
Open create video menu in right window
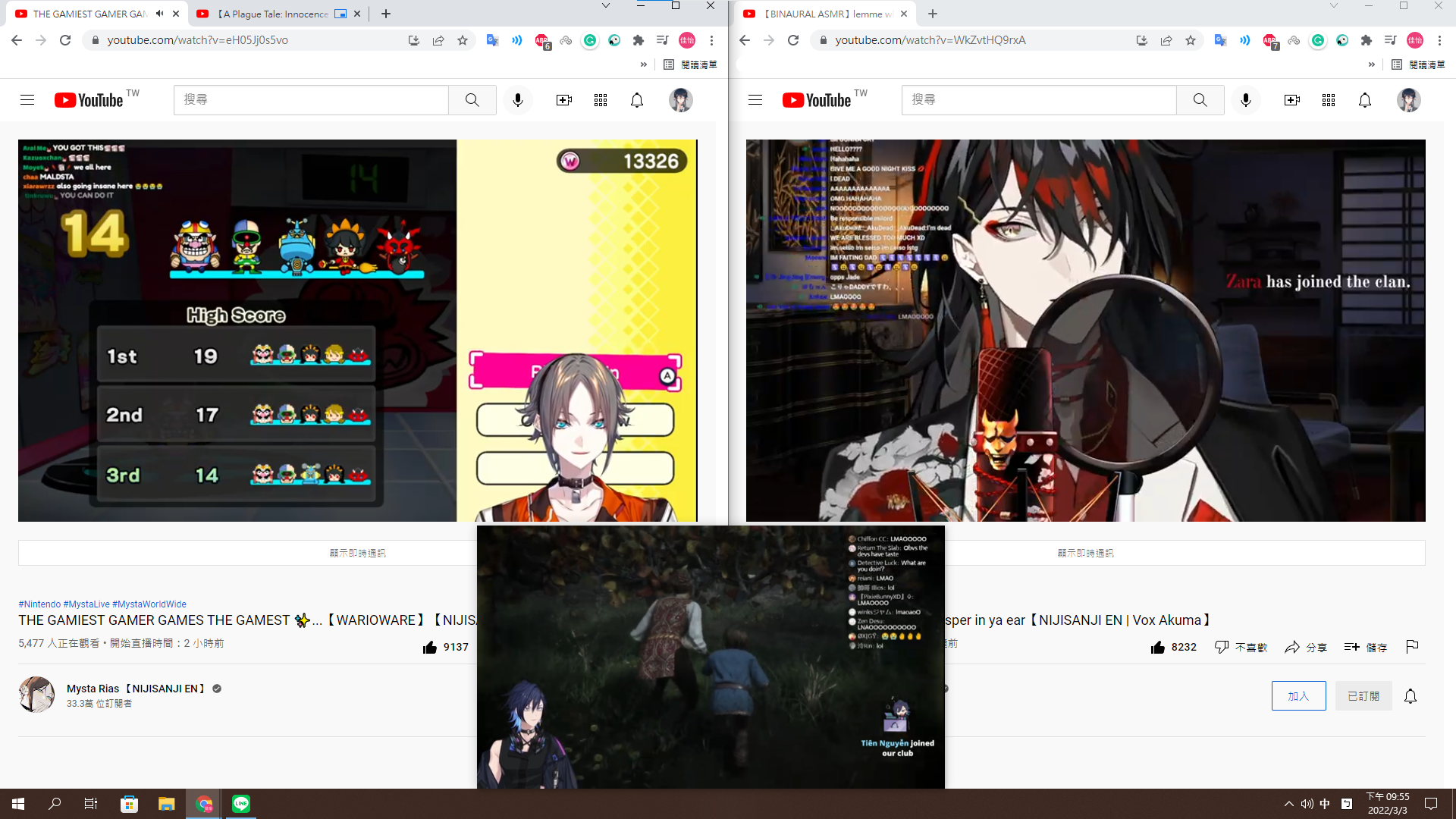(x=1292, y=100)
